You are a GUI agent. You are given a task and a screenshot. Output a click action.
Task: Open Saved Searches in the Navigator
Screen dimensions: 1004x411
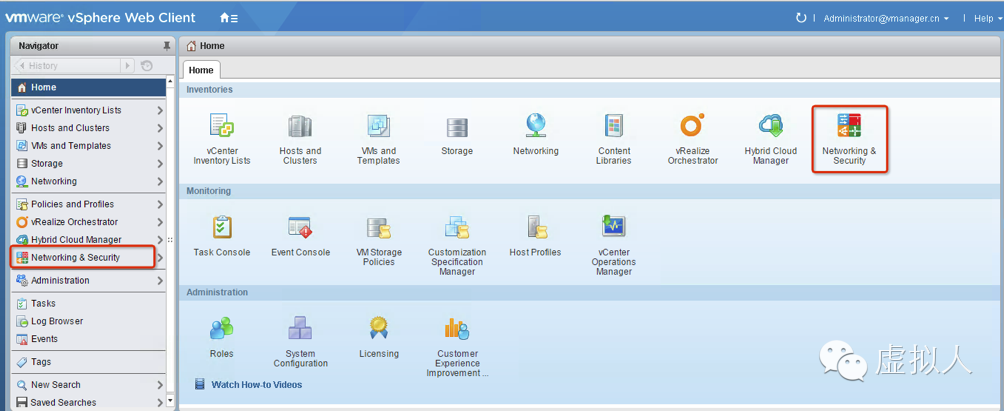coord(88,403)
